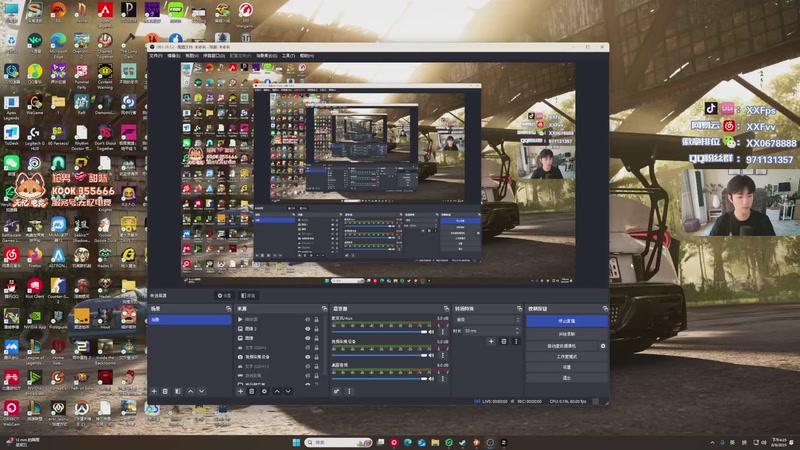
Task: Move the source down with the Sources down arrow
Action: 288,391
